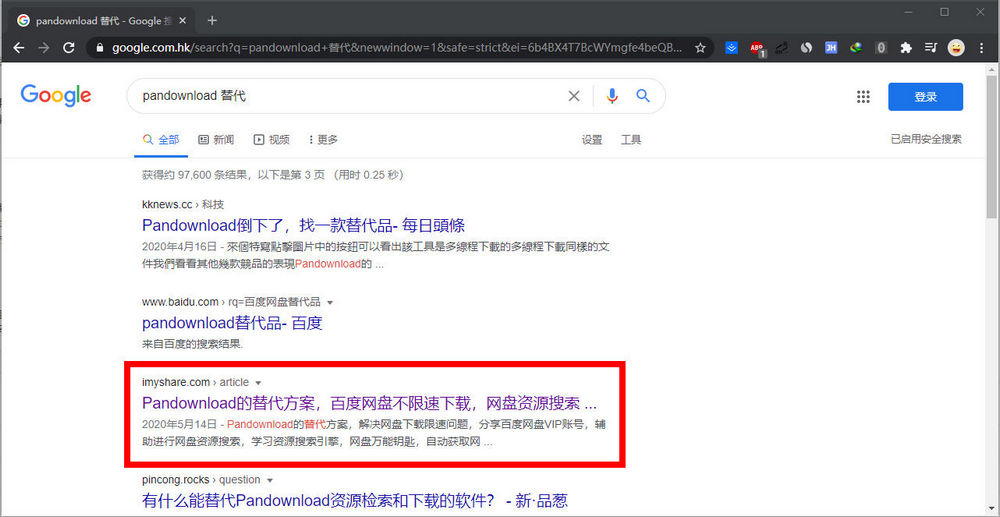Open a new browser tab
This screenshot has height=517, width=1000.
point(212,20)
